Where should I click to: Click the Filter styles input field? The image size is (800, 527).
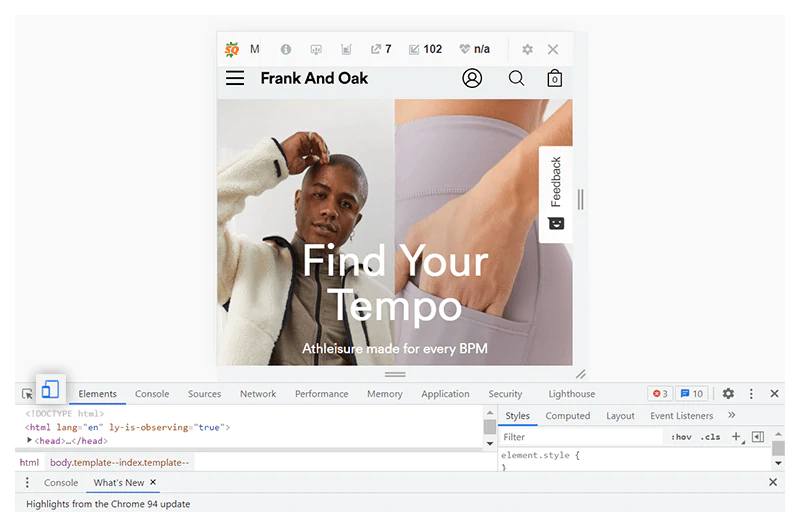580,437
